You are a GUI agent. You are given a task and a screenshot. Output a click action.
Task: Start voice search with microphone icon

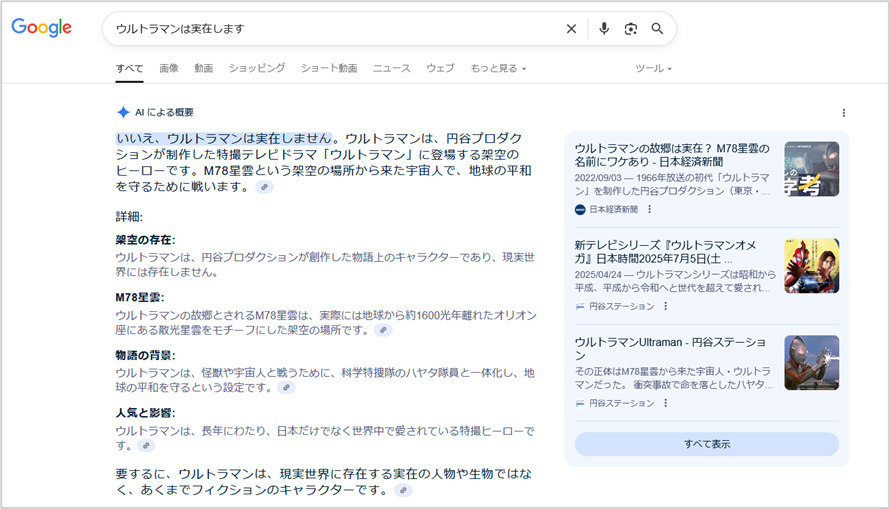point(604,28)
